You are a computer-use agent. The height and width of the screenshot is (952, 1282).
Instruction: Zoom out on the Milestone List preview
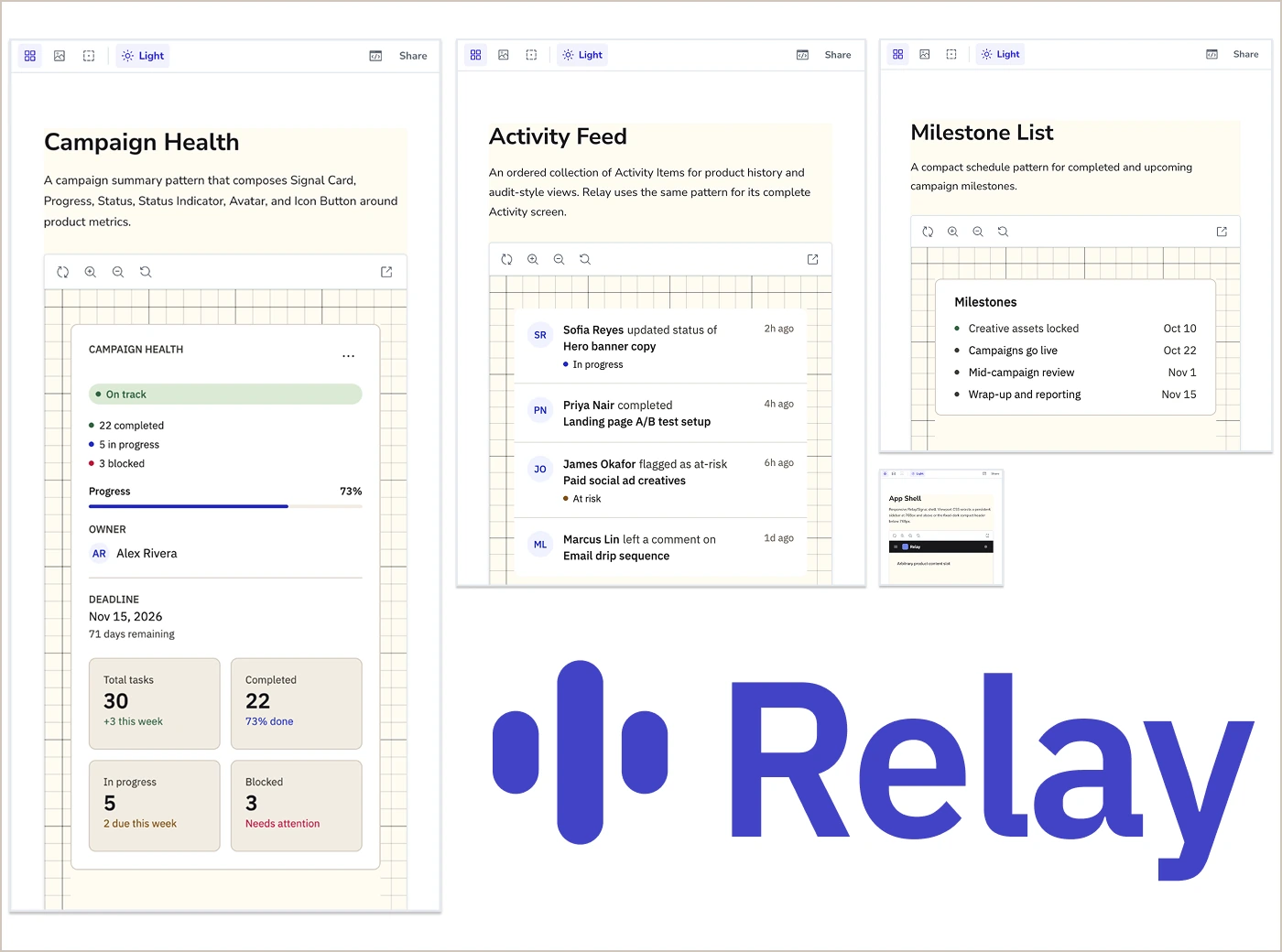tap(978, 232)
